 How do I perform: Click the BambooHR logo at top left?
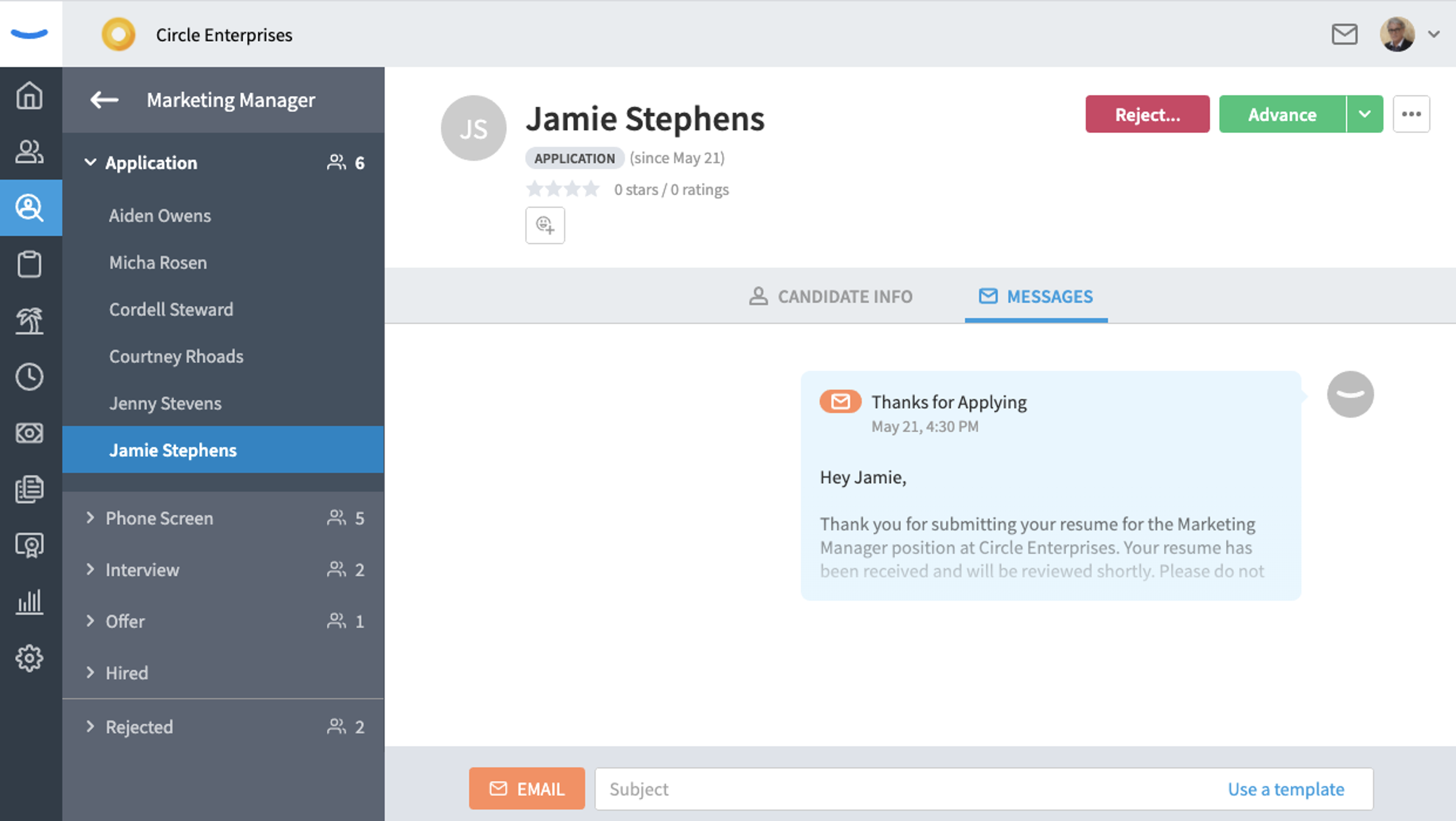pos(30,34)
